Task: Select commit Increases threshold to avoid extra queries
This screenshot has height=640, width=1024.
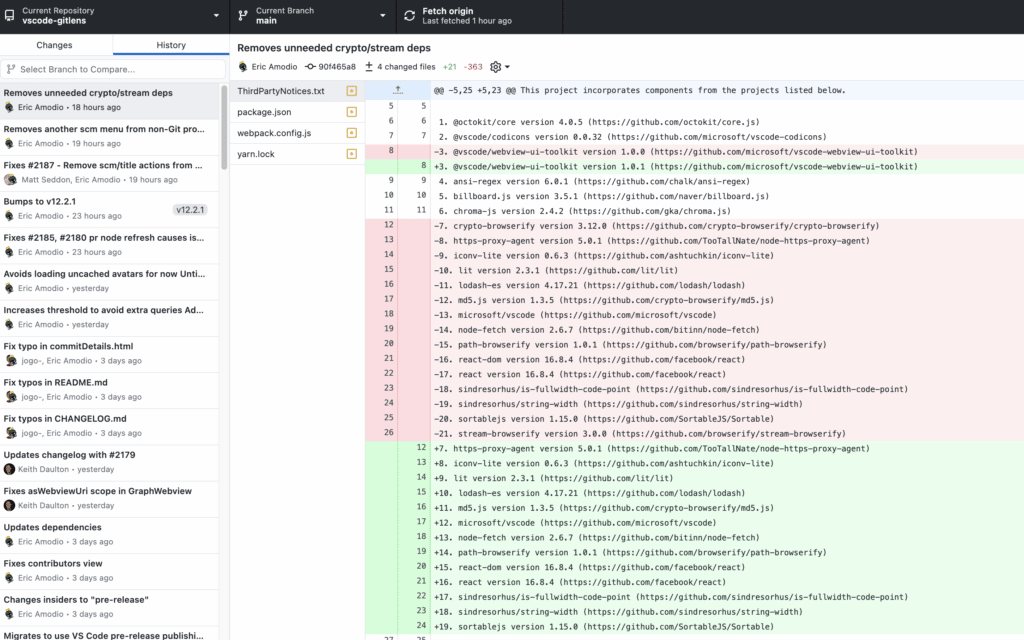Action: (109, 317)
